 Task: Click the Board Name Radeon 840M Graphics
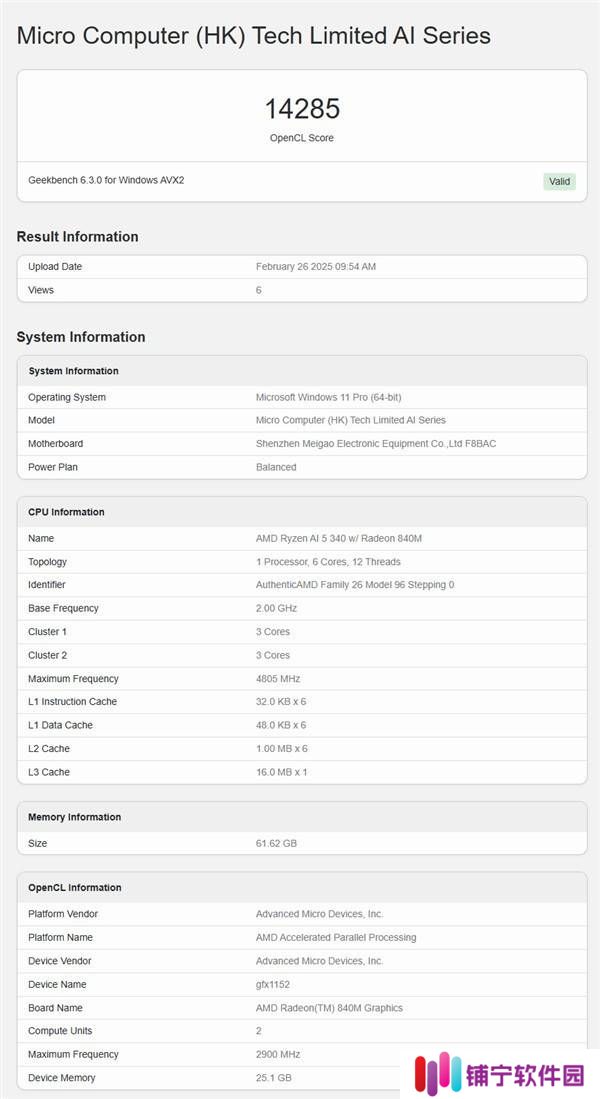click(329, 1008)
